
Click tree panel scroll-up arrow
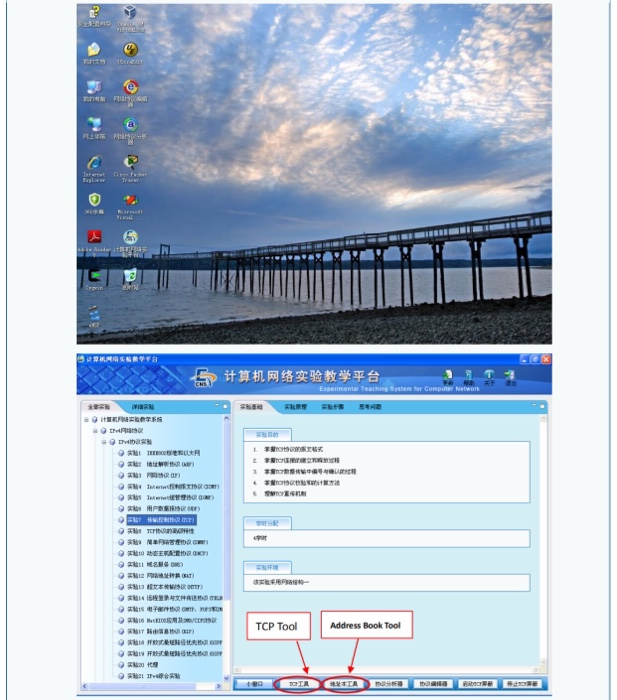226,419
